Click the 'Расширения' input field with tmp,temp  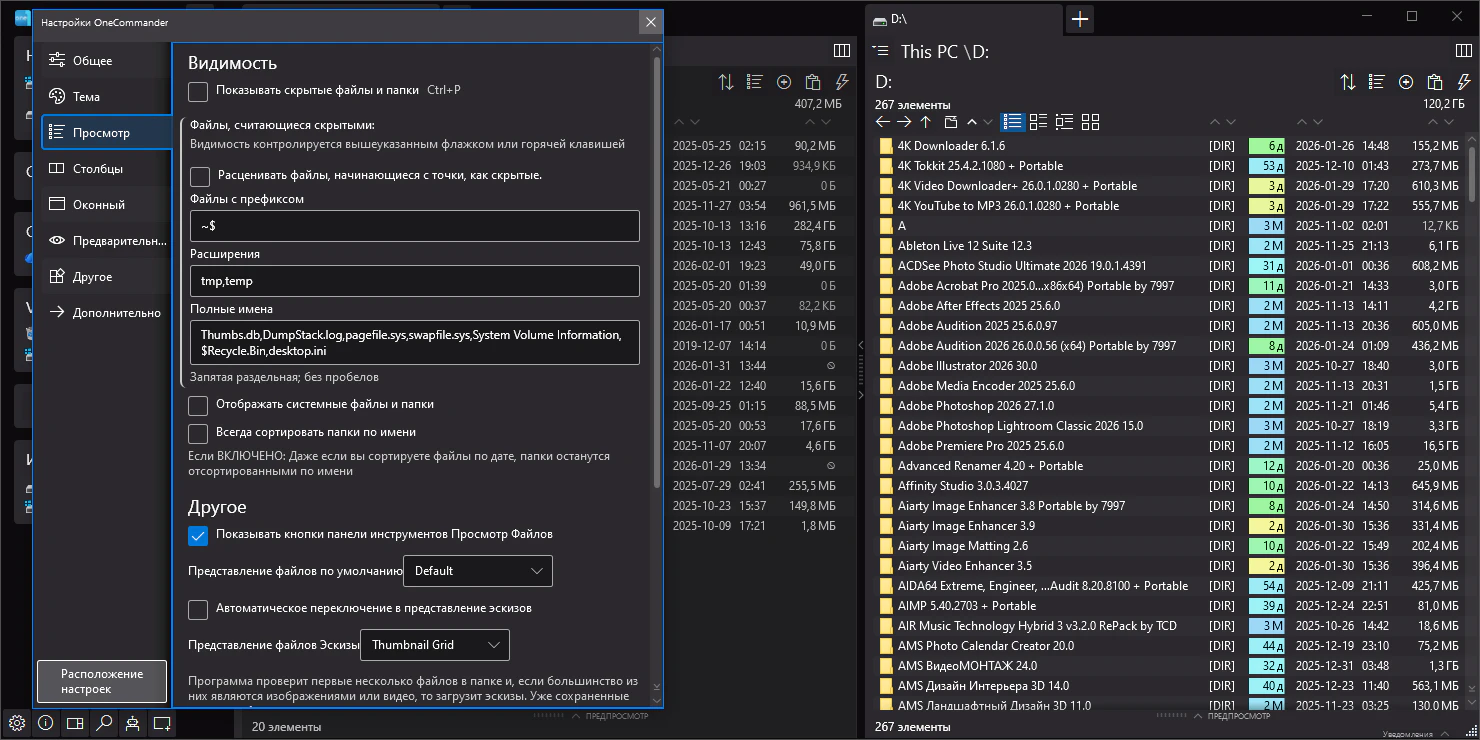[x=414, y=281]
